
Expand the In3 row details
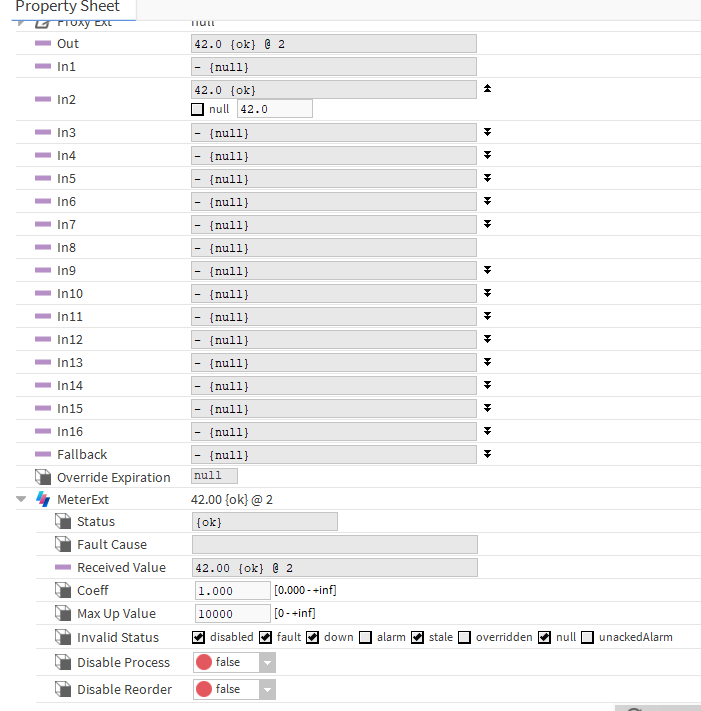click(x=487, y=132)
